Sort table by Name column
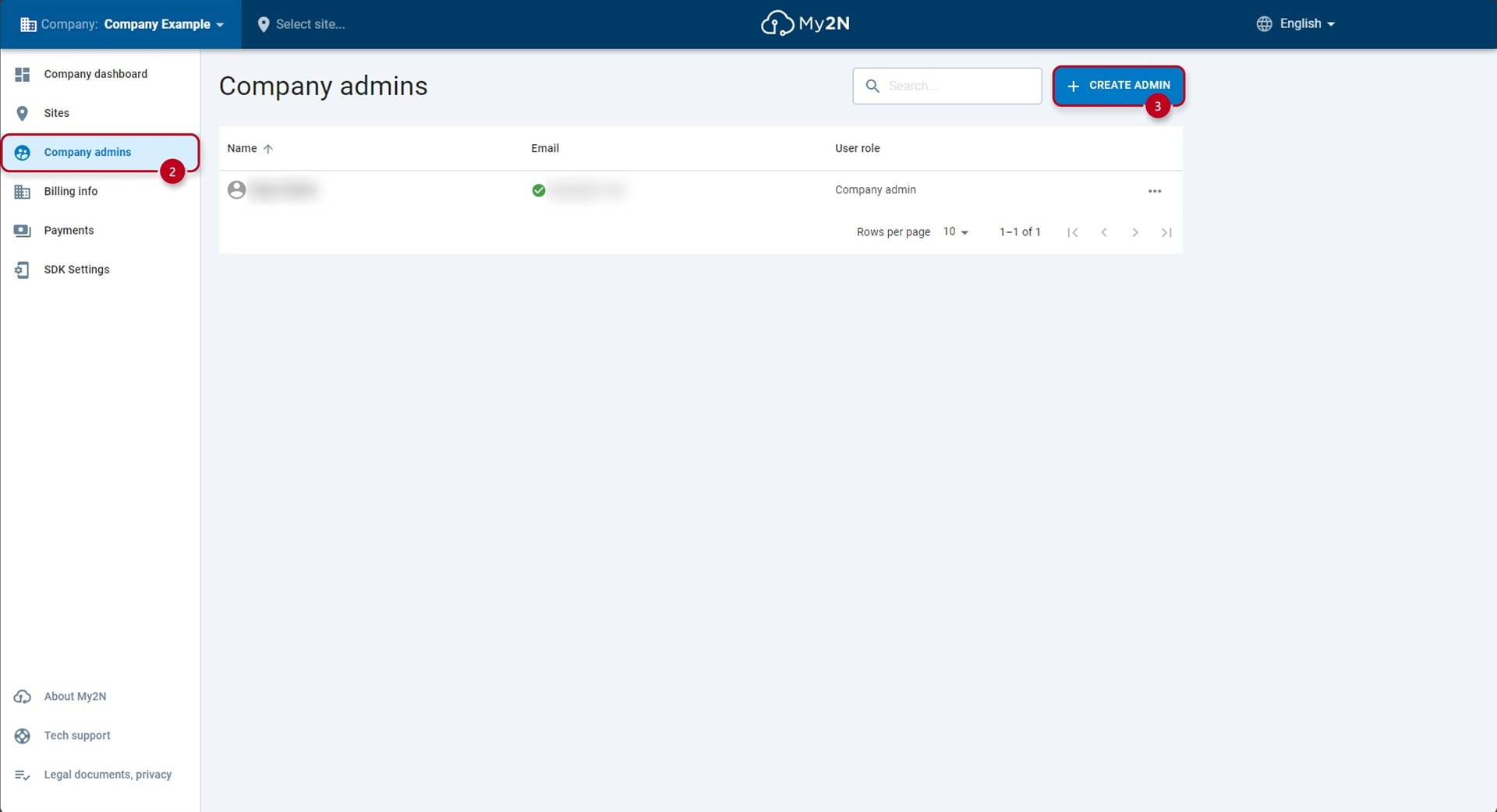The width and height of the screenshot is (1497, 812). point(242,148)
